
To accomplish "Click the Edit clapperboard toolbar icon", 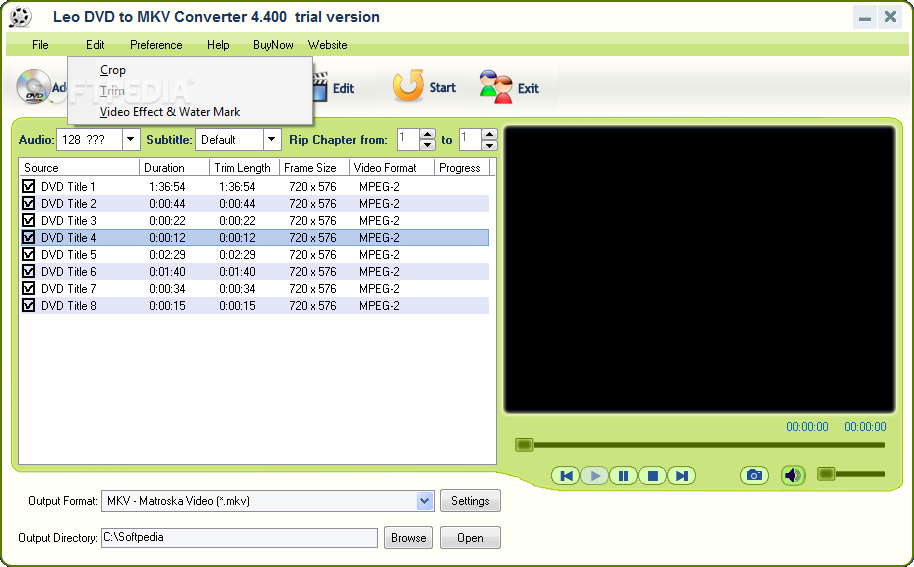I will coord(320,87).
